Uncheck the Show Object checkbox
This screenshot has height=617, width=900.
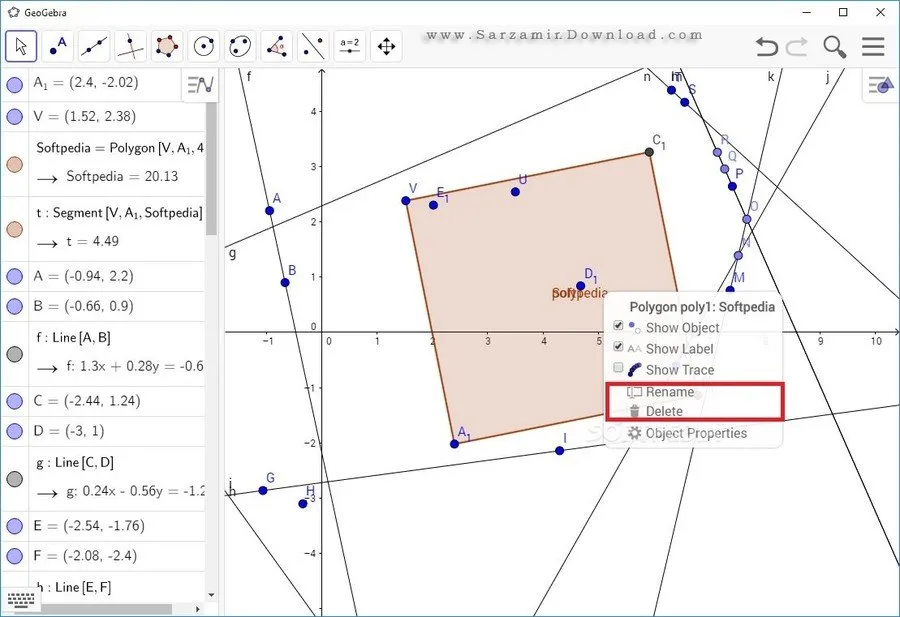(x=618, y=327)
